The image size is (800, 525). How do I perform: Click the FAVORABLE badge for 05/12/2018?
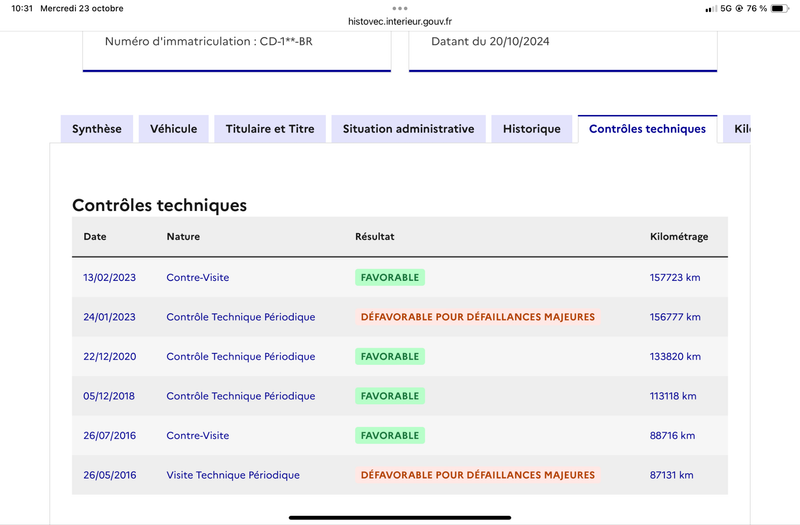390,396
